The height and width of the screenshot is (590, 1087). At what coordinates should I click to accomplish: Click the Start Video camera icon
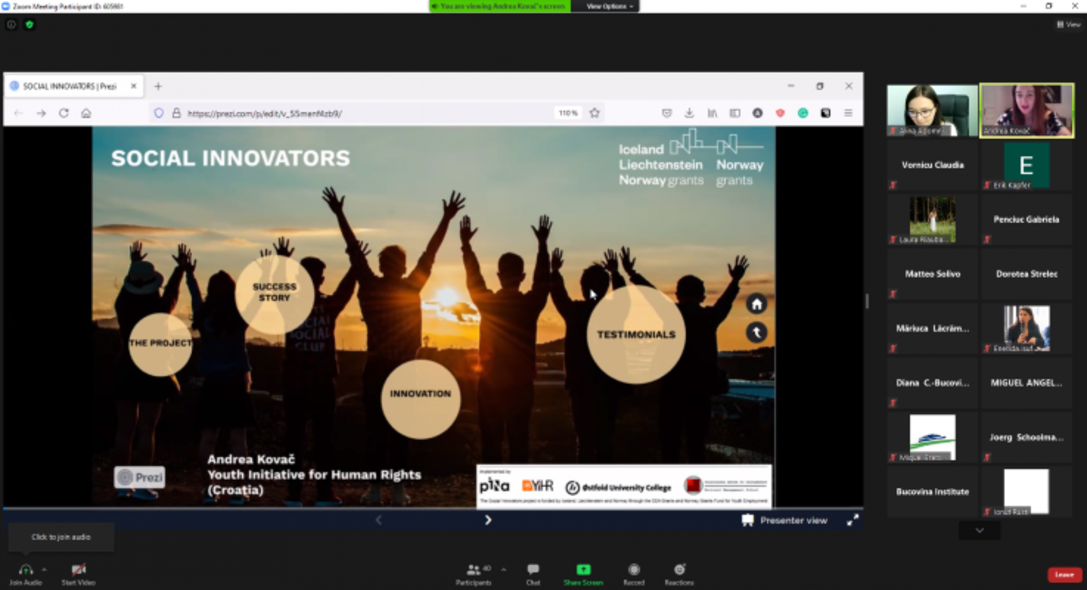click(78, 569)
